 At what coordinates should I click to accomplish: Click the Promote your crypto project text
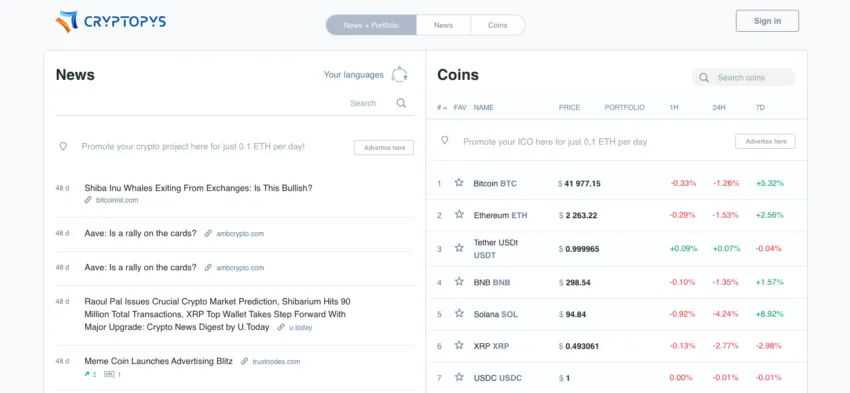coord(193,146)
